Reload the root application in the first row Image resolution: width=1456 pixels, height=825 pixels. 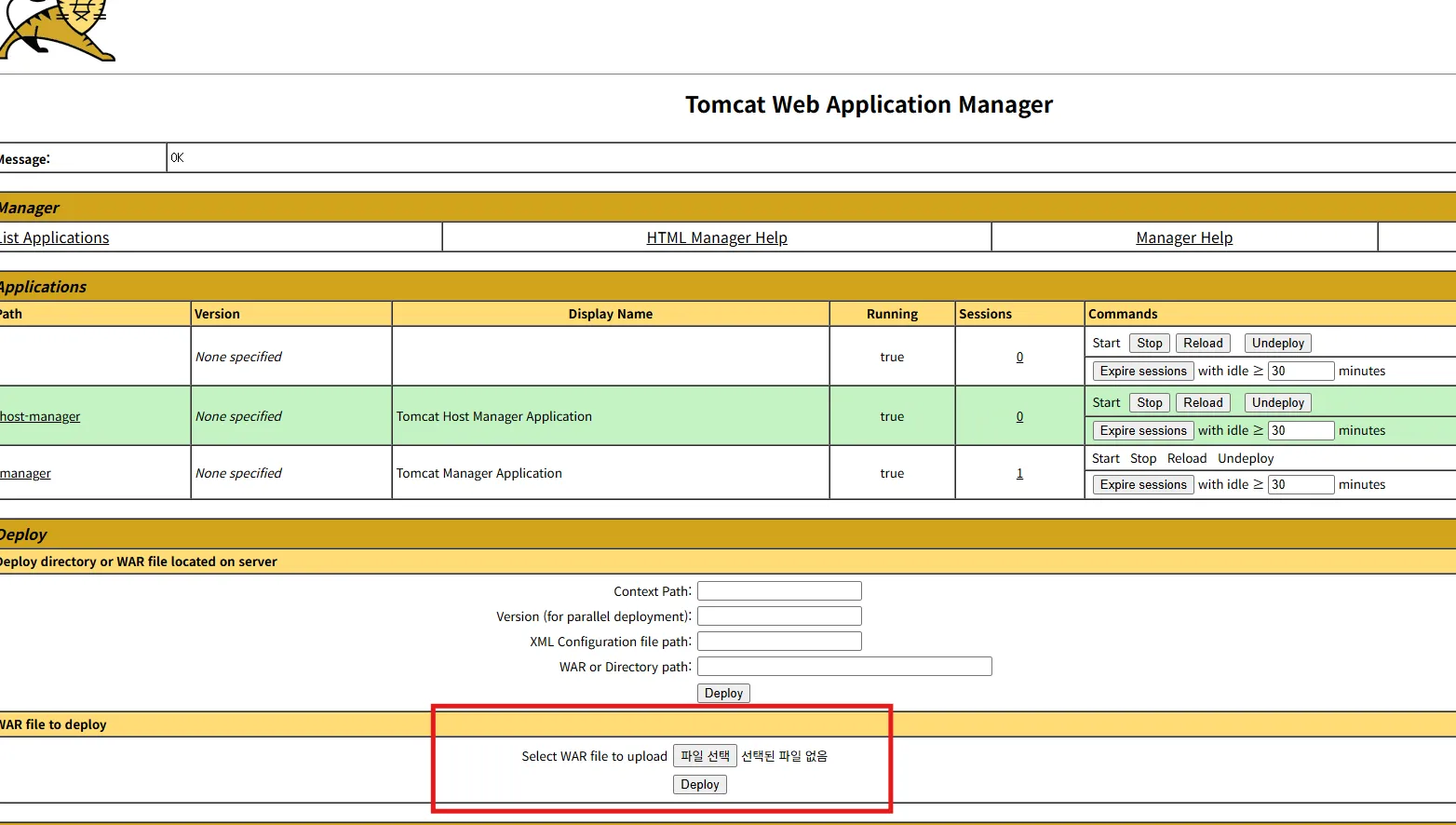pos(1203,343)
